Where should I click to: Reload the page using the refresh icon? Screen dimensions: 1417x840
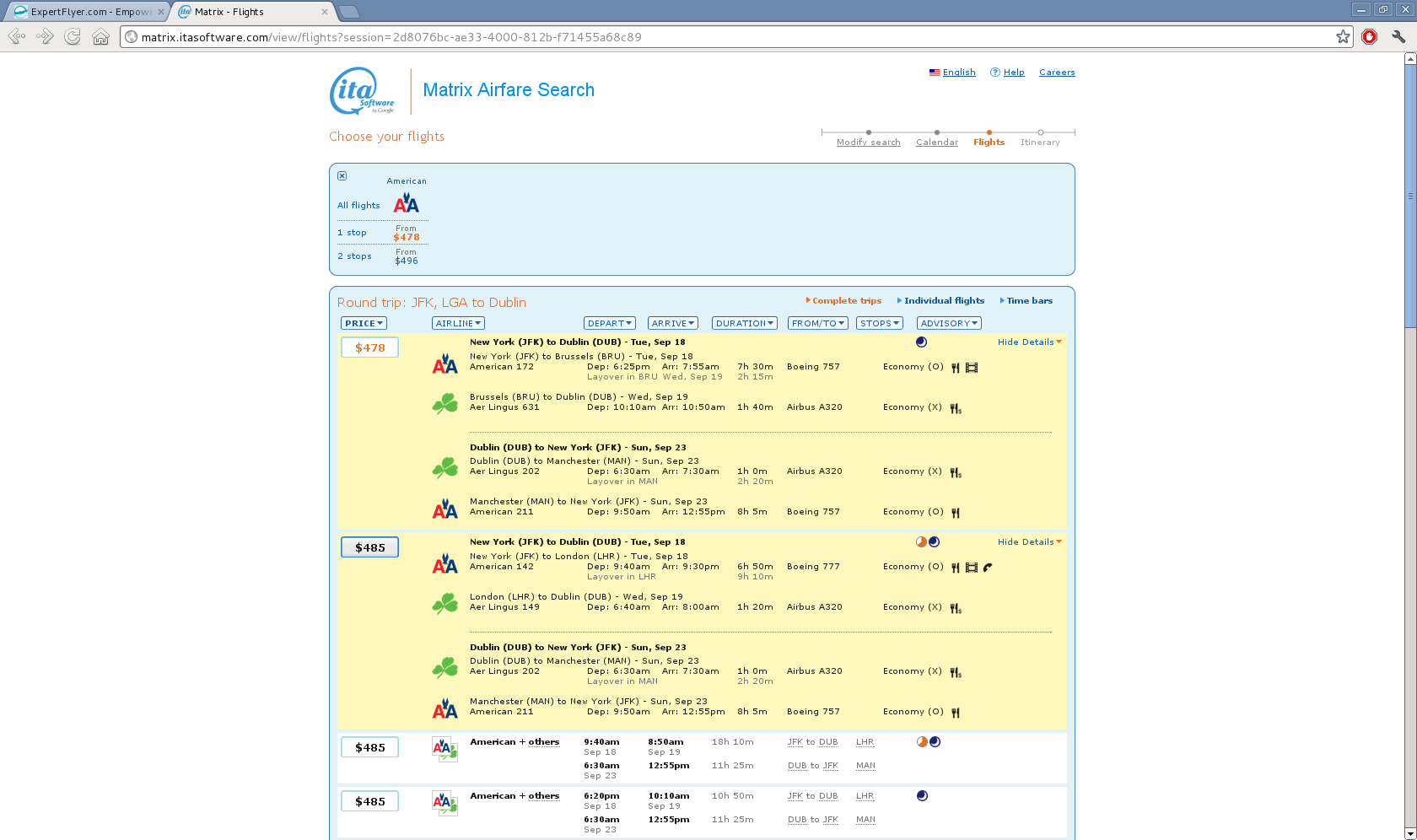pos(73,37)
